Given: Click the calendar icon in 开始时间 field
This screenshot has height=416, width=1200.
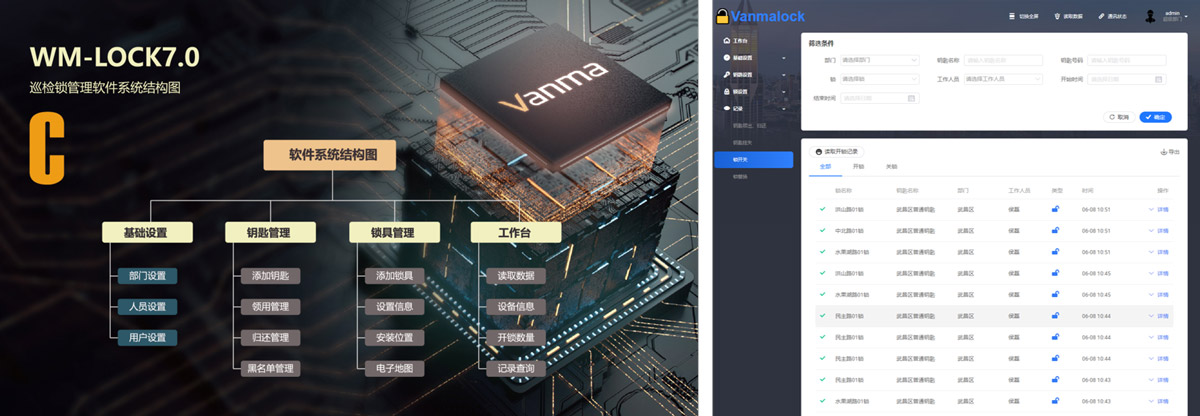Looking at the screenshot, I should 1159,79.
